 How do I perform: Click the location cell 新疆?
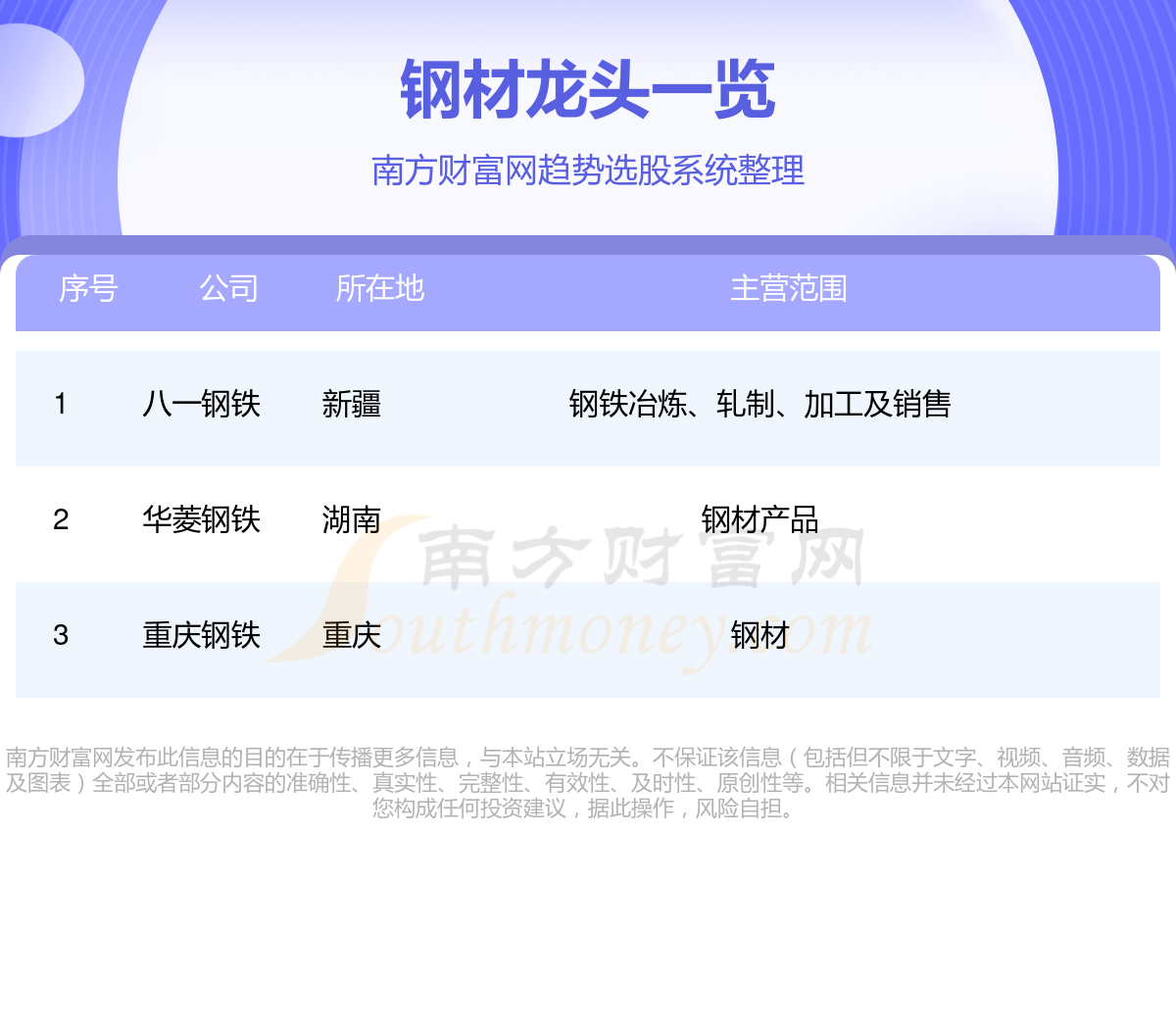point(352,404)
